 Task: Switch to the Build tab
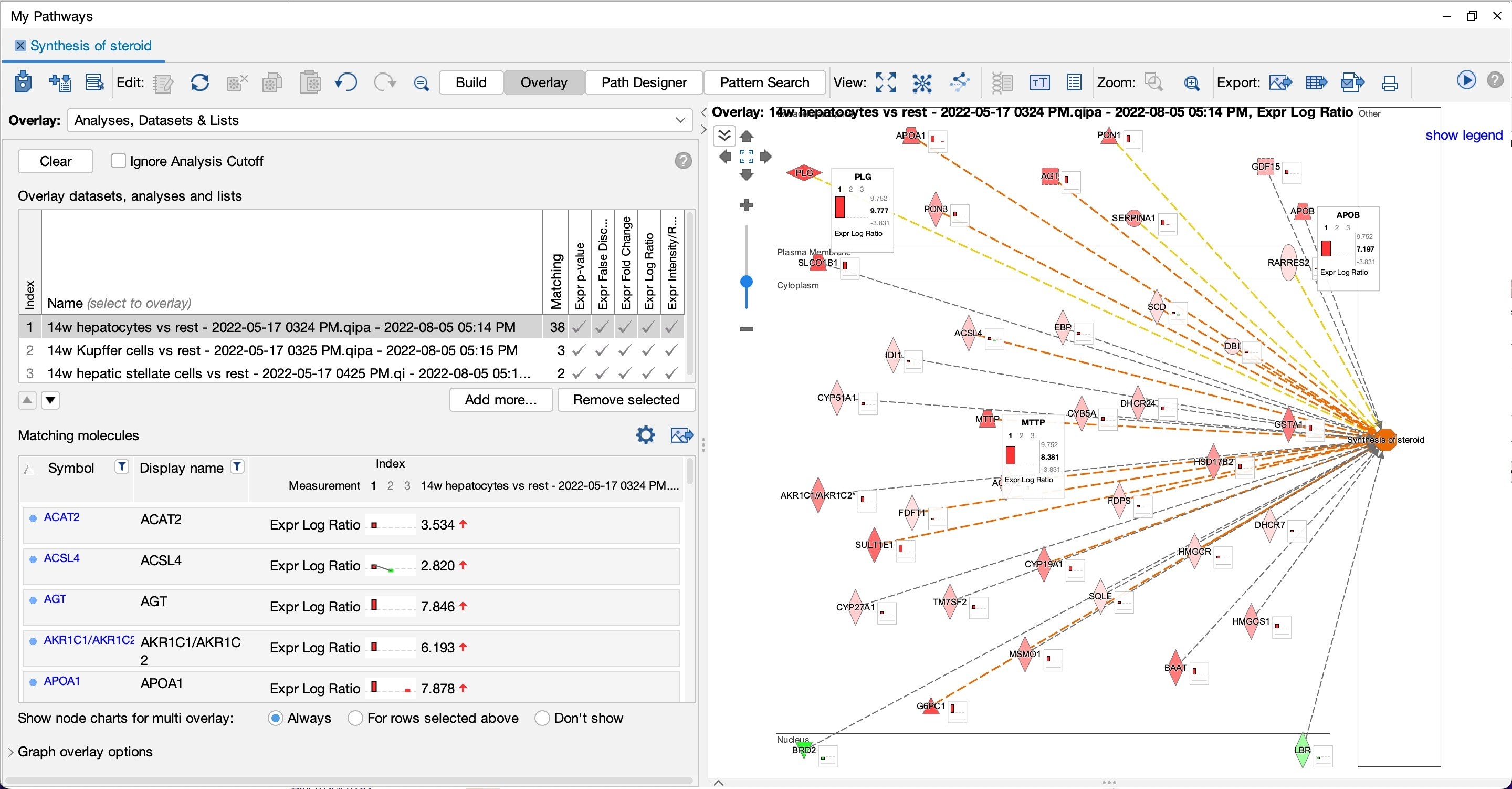click(x=471, y=82)
